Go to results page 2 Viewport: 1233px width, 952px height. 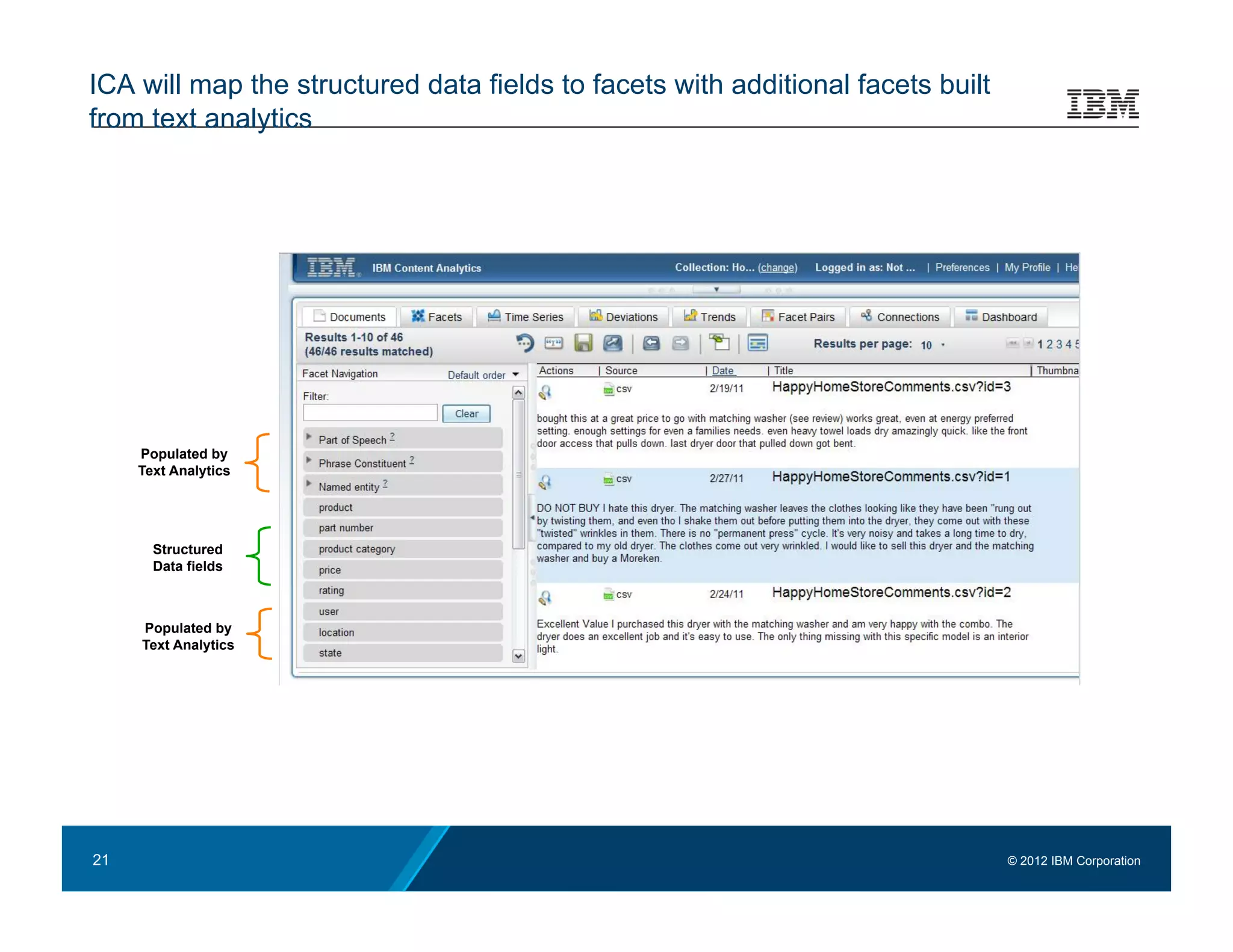1049,344
